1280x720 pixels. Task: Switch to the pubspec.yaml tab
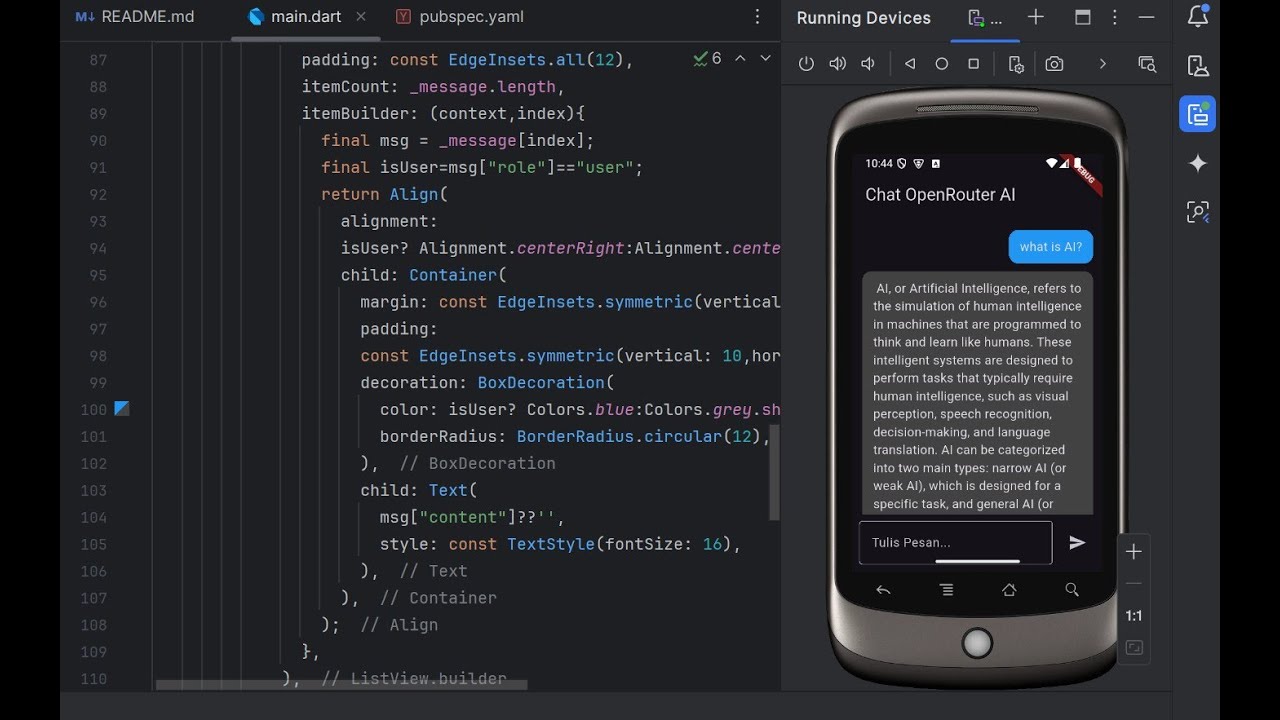point(459,17)
